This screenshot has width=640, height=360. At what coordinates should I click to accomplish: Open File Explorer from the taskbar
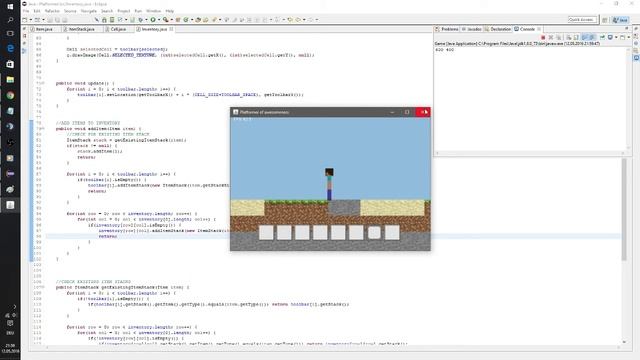click(x=10, y=80)
